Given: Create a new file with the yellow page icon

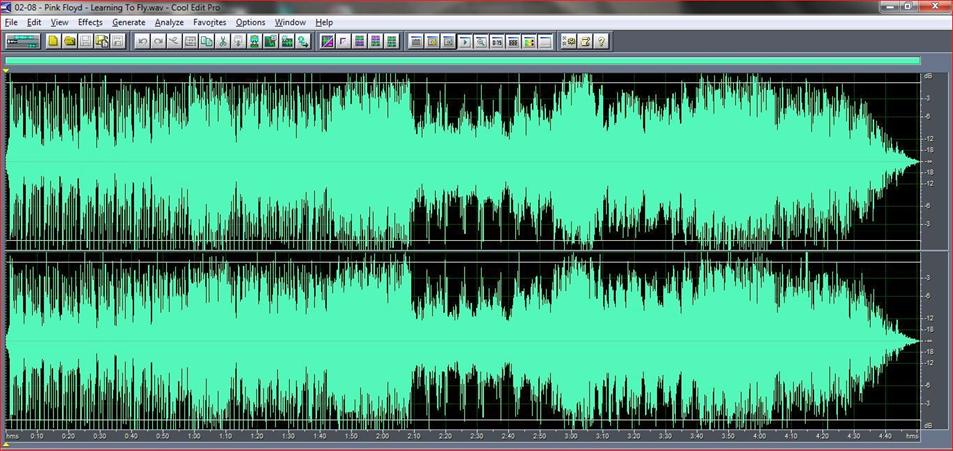Looking at the screenshot, I should (x=53, y=41).
